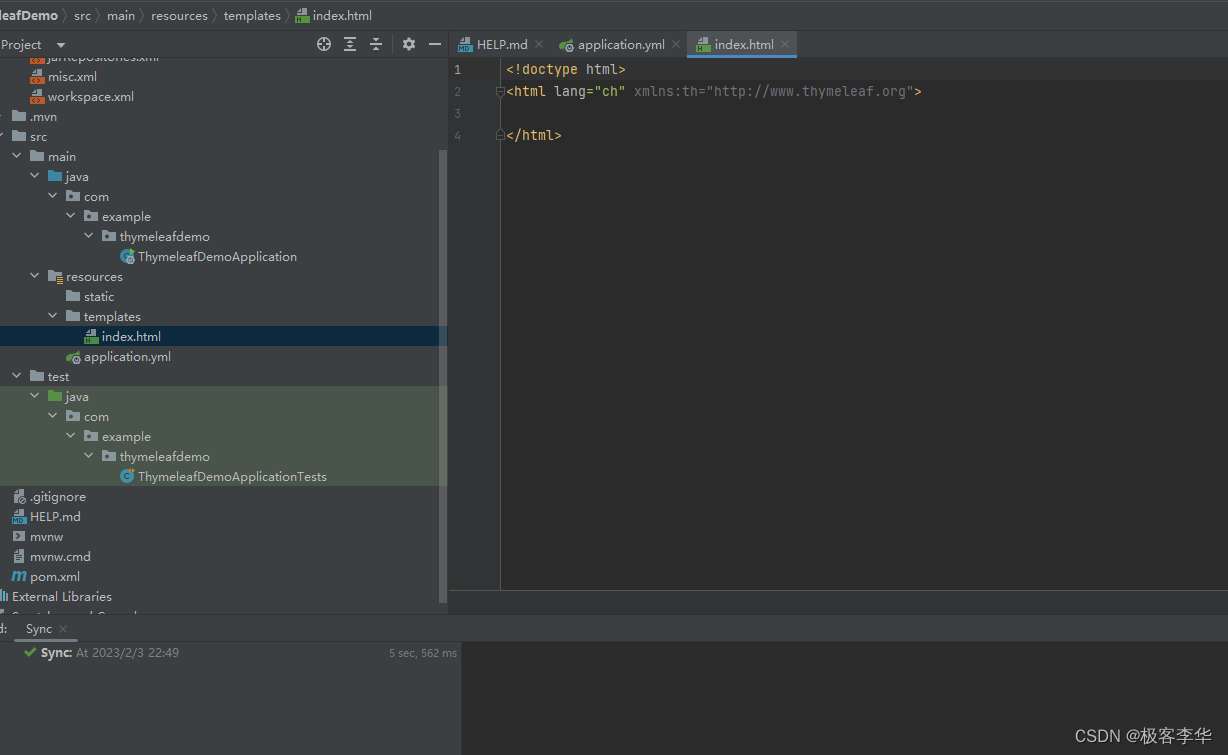Collapse the test folder
1228x755 pixels.
point(17,377)
